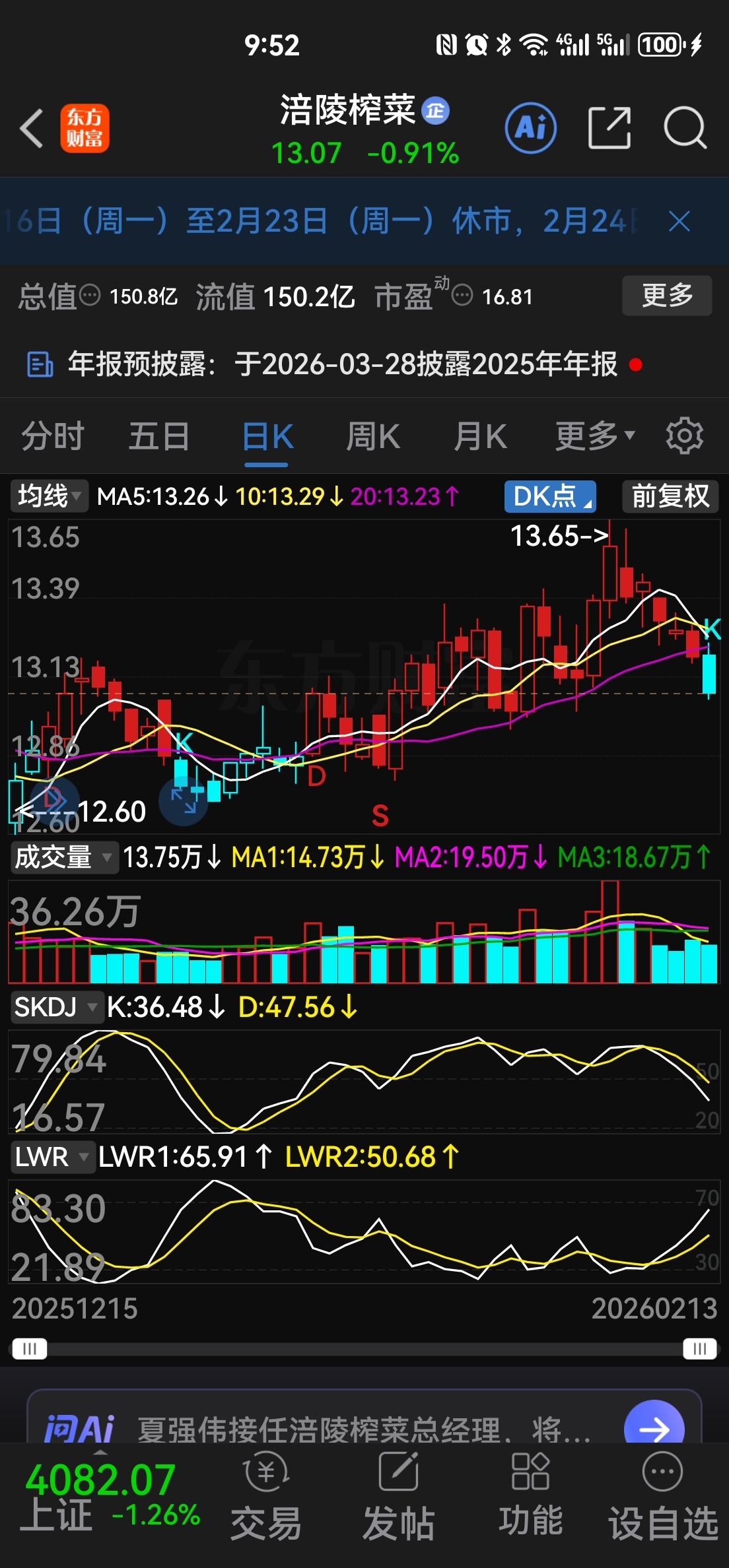Tap the Wi-Fi status icon

coord(534,45)
